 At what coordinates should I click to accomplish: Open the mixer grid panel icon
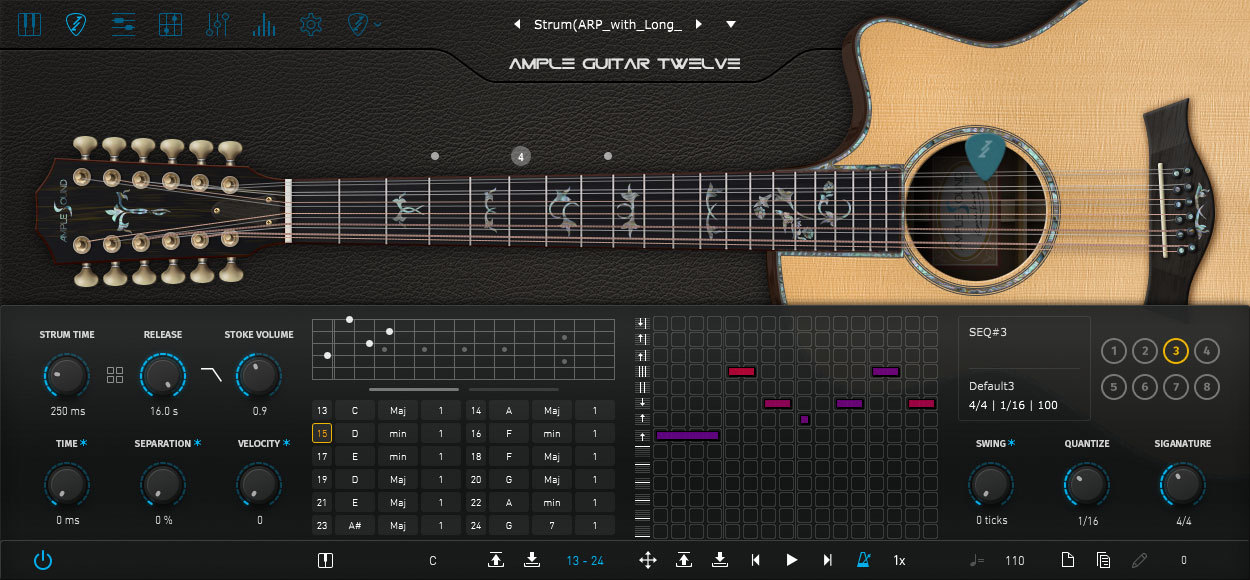(x=170, y=24)
